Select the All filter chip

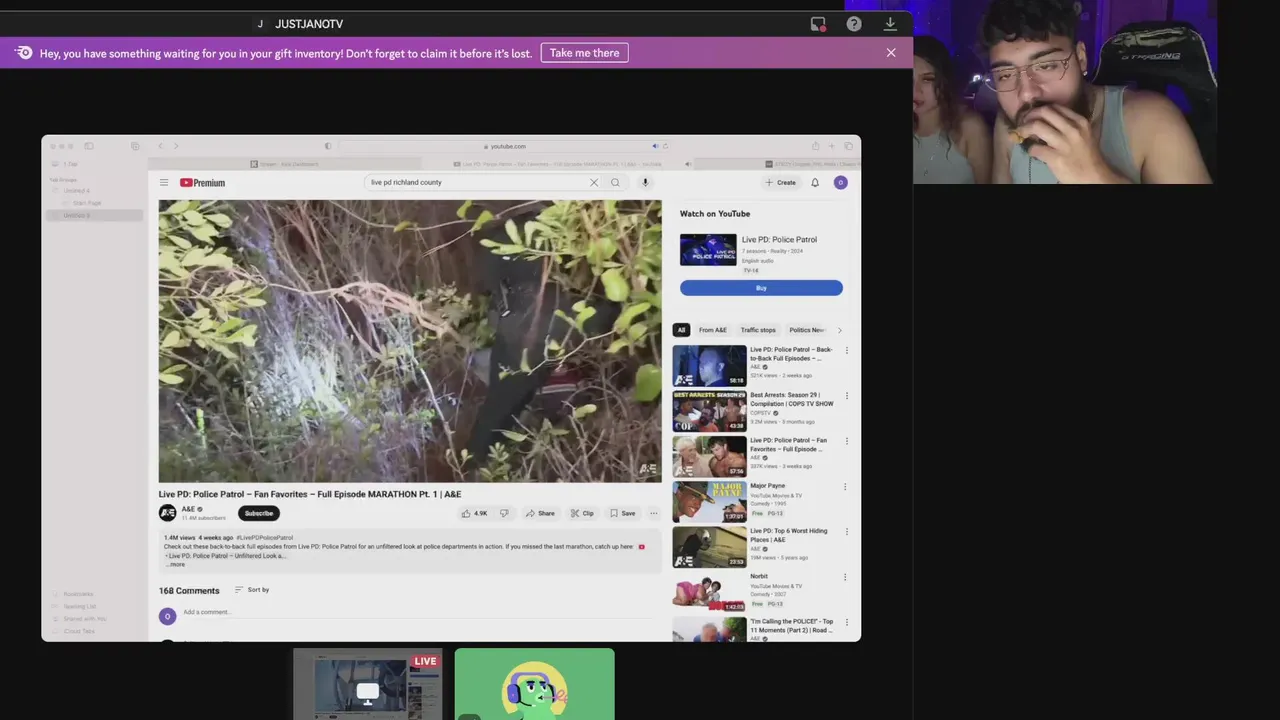pos(681,330)
